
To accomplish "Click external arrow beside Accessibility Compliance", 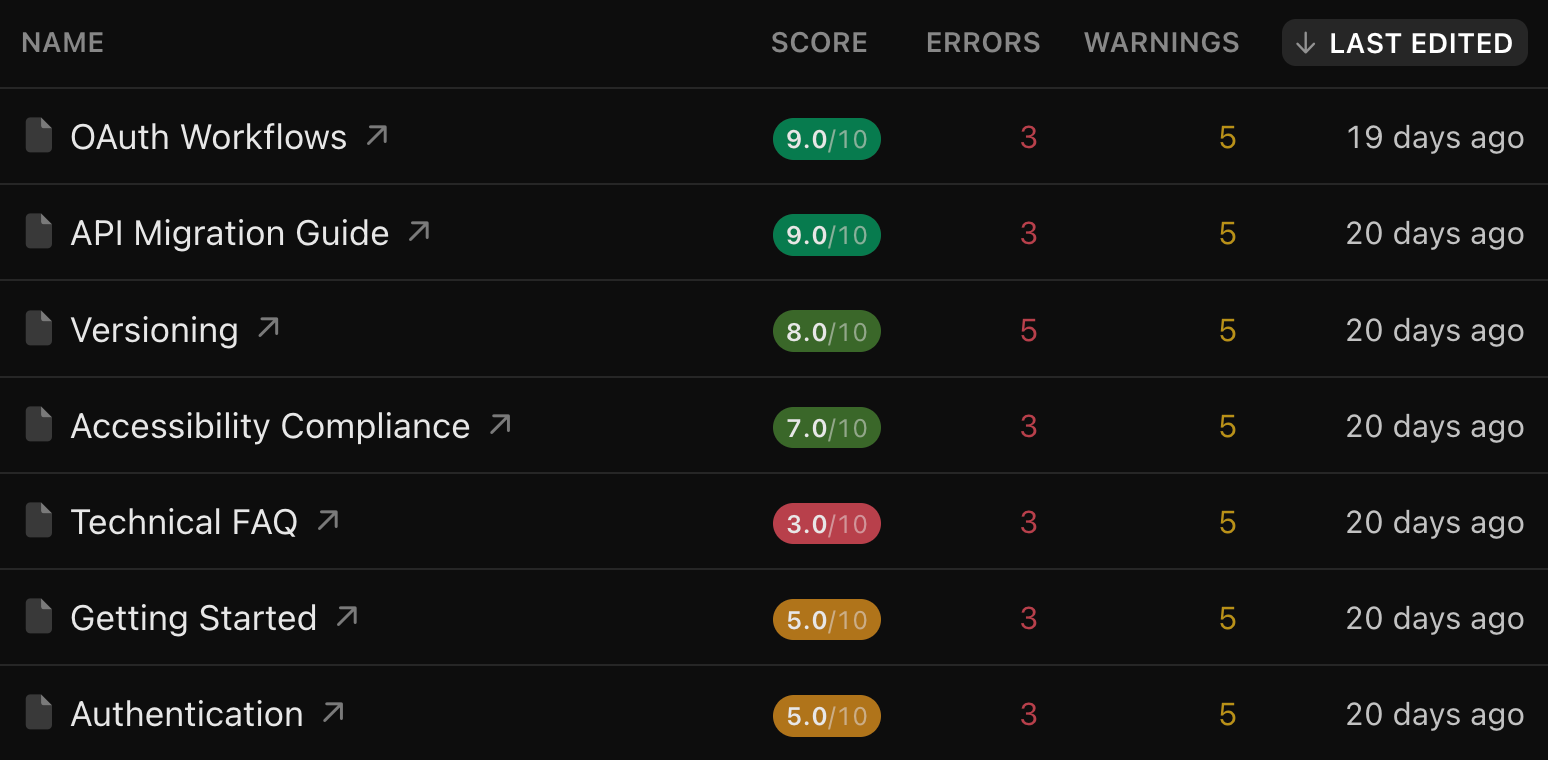I will (x=500, y=424).
